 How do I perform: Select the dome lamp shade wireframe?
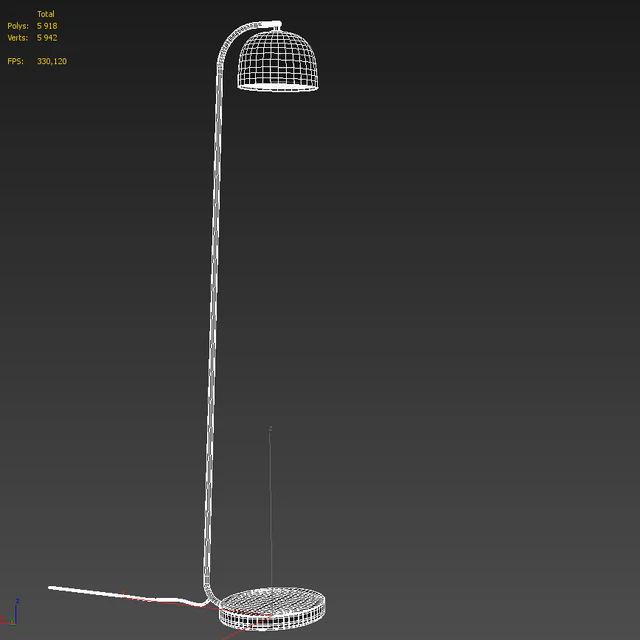(x=278, y=60)
